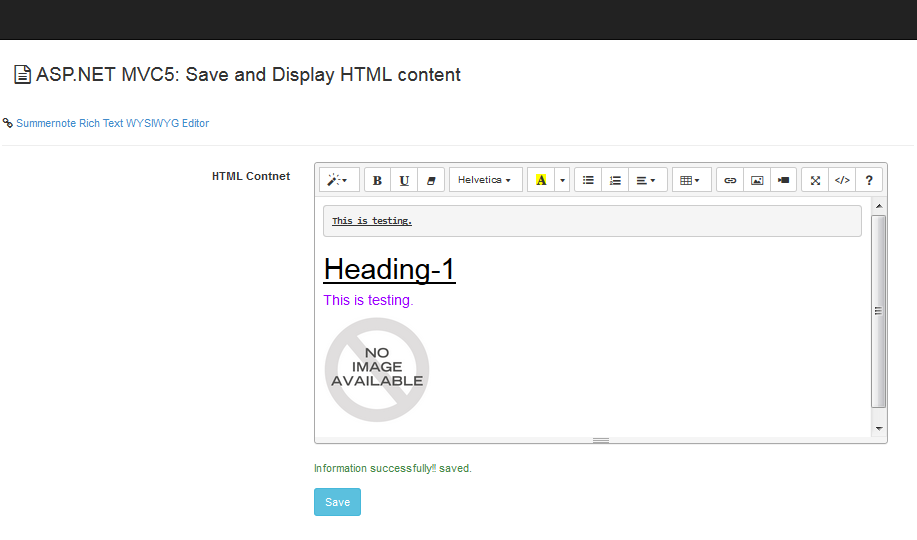Click the 'HTML Contnet' field label
Screen dimensions: 917x540
(x=251, y=176)
